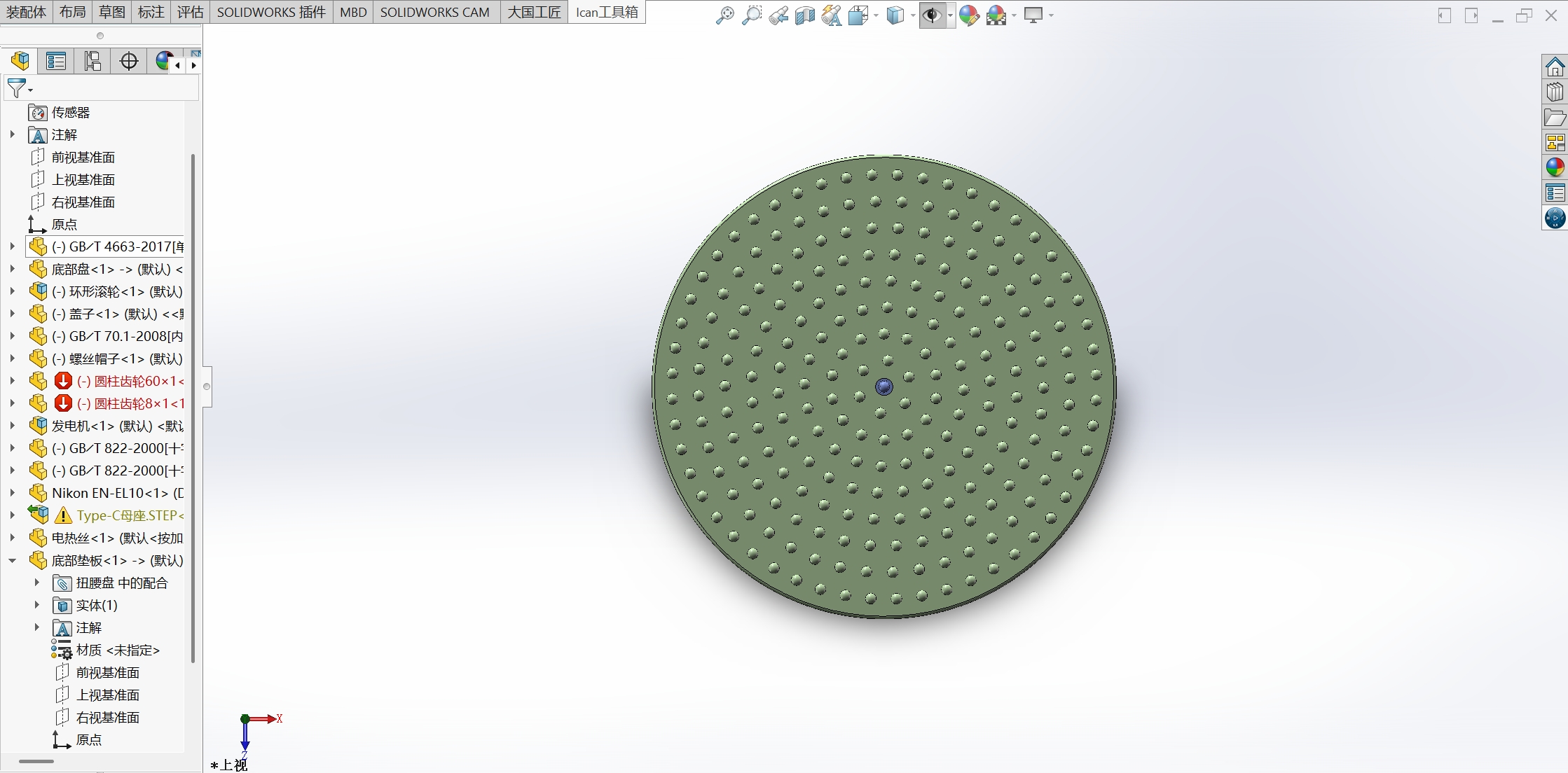
Task: Select Nikon EN-EL10<1> component
Action: point(105,493)
